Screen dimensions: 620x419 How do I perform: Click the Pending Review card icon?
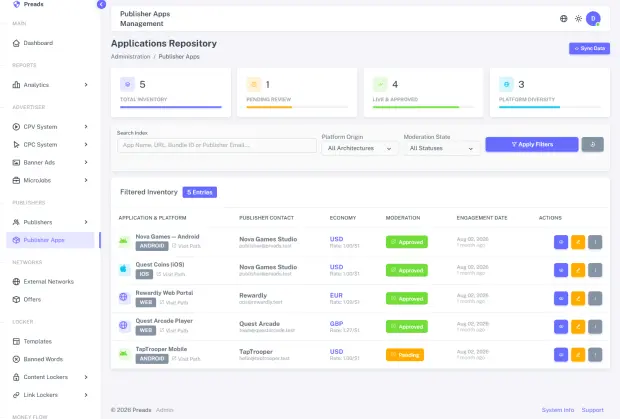pyautogui.click(x=253, y=84)
